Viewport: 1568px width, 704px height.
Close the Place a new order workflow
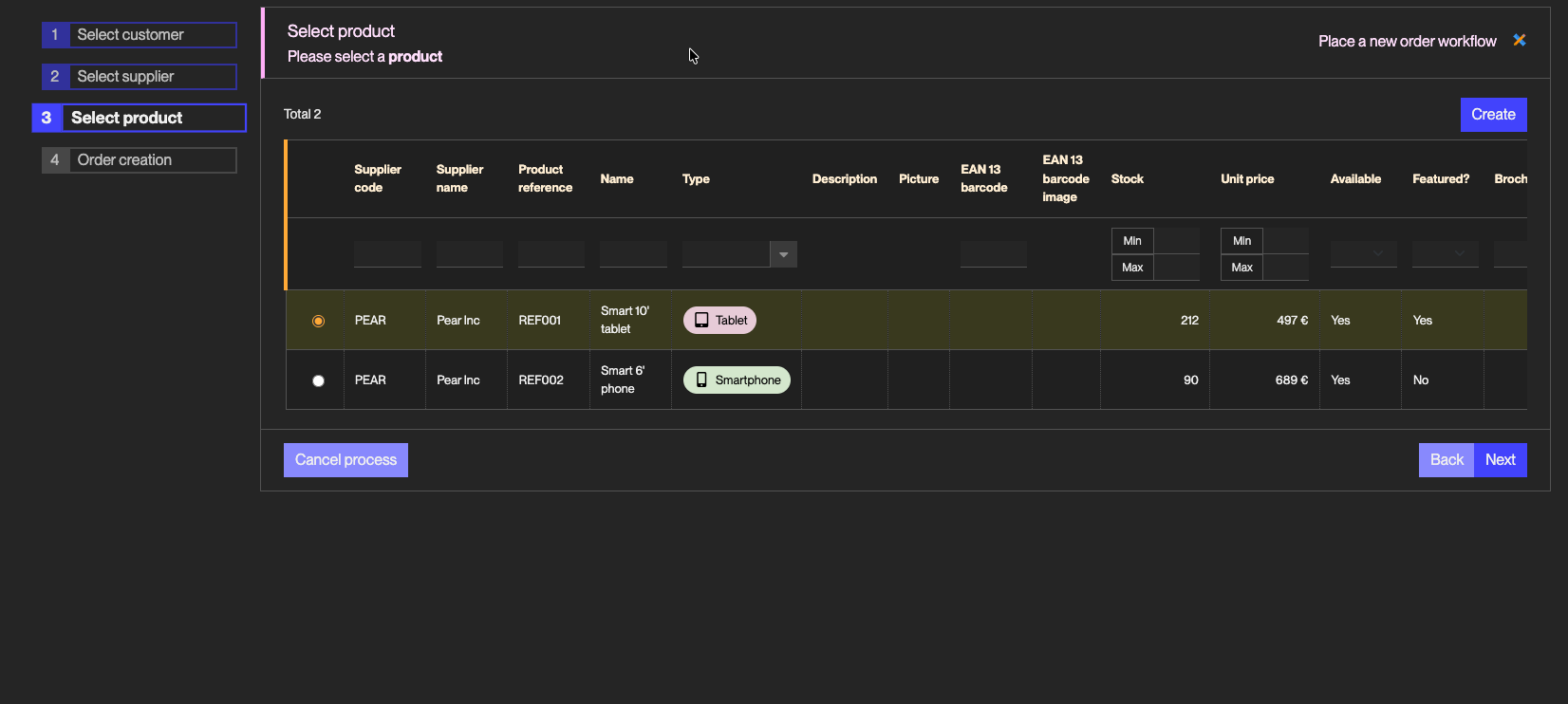[x=1520, y=40]
